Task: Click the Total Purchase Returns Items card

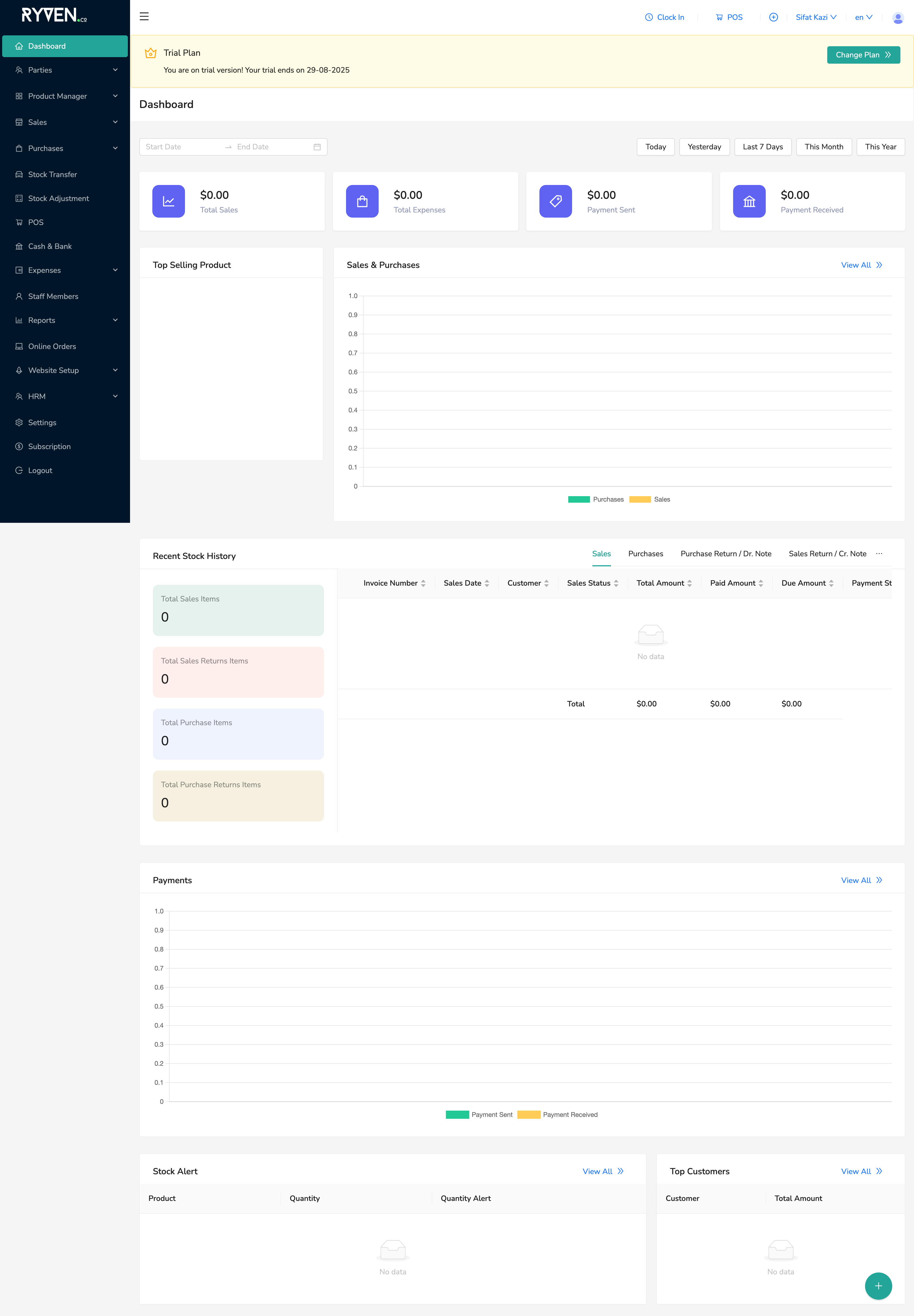Action: coord(238,796)
